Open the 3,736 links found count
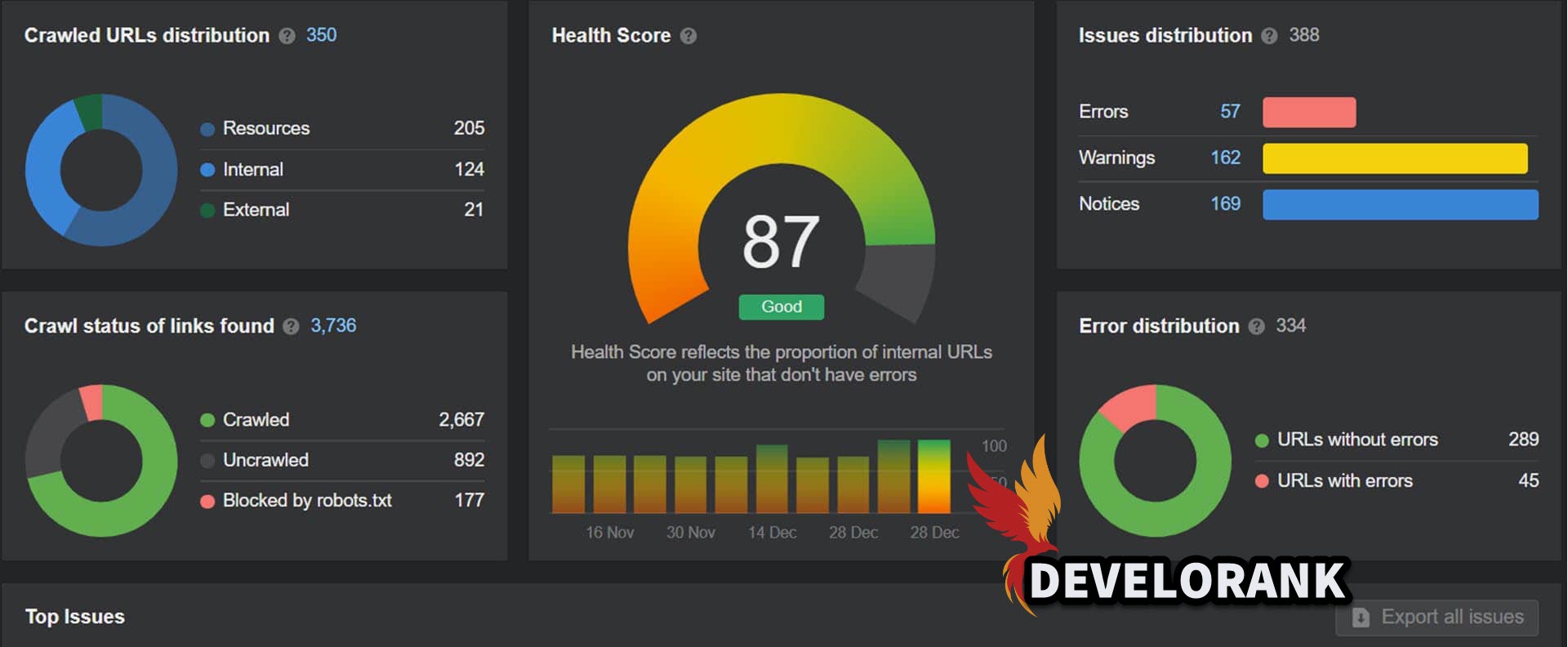Viewport: 1568px width, 647px height. (x=333, y=326)
